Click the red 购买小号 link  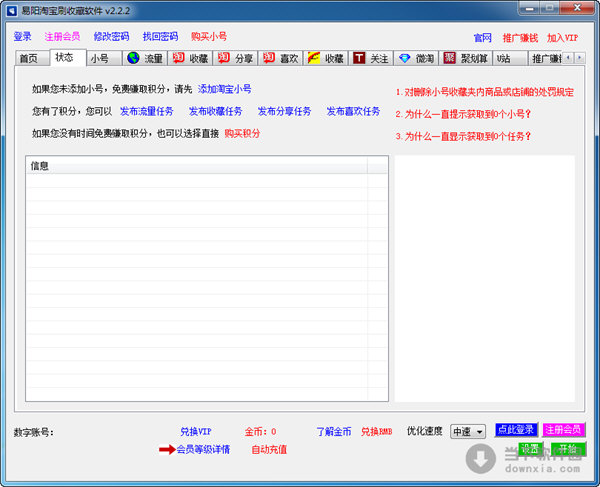pyautogui.click(x=209, y=37)
